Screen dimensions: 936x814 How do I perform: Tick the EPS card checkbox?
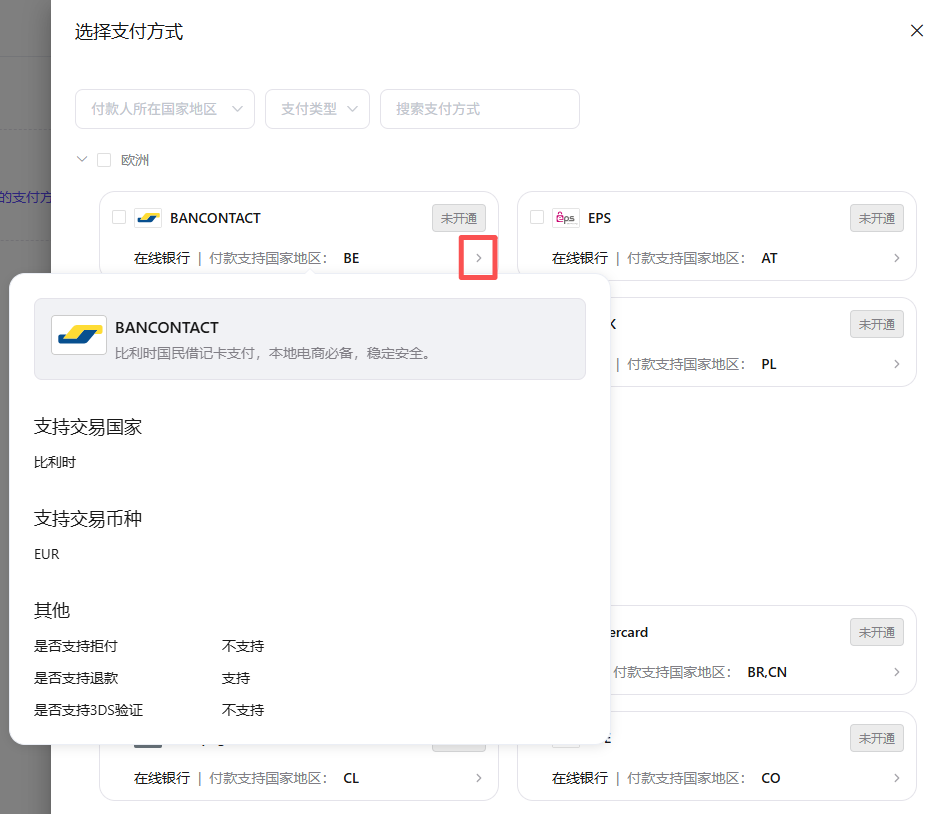(537, 217)
